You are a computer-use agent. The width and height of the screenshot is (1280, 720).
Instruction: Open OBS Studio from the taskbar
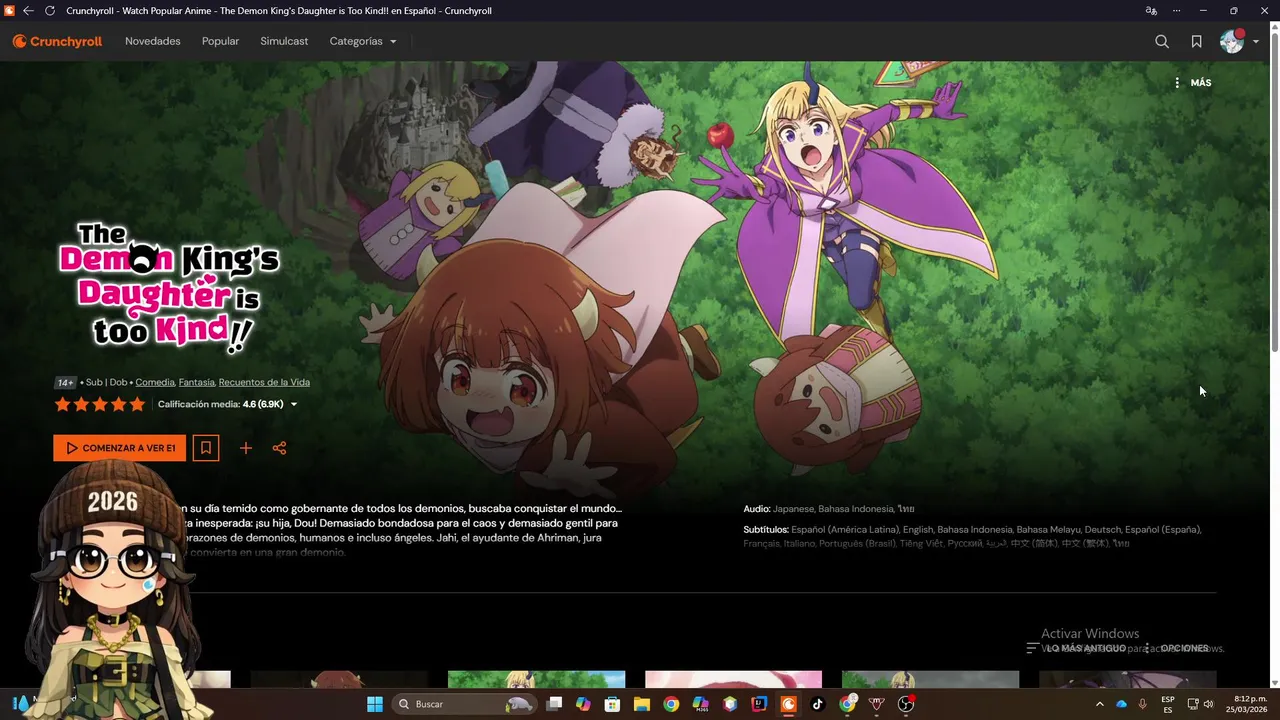click(906, 704)
